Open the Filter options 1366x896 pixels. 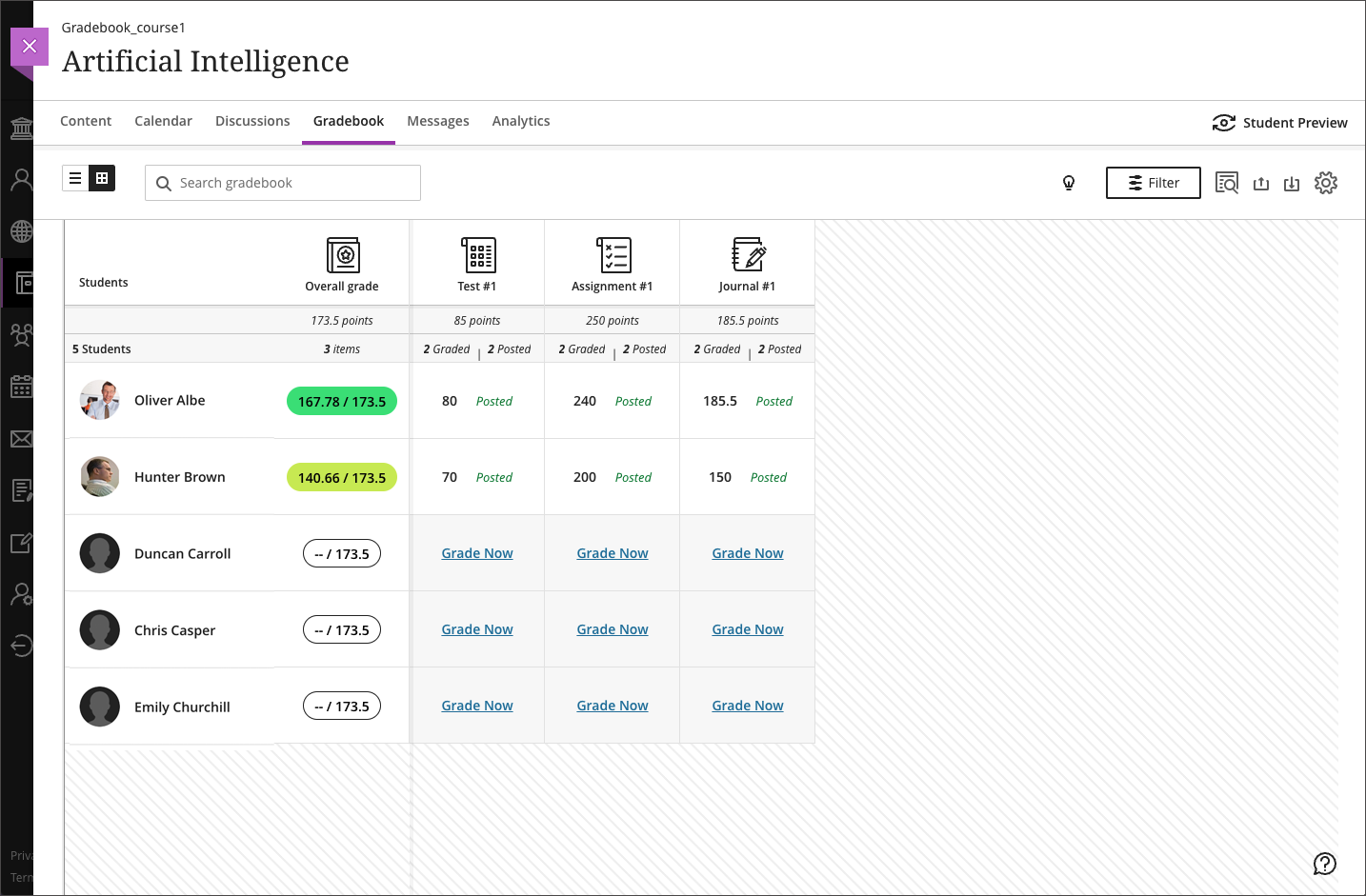1153,183
